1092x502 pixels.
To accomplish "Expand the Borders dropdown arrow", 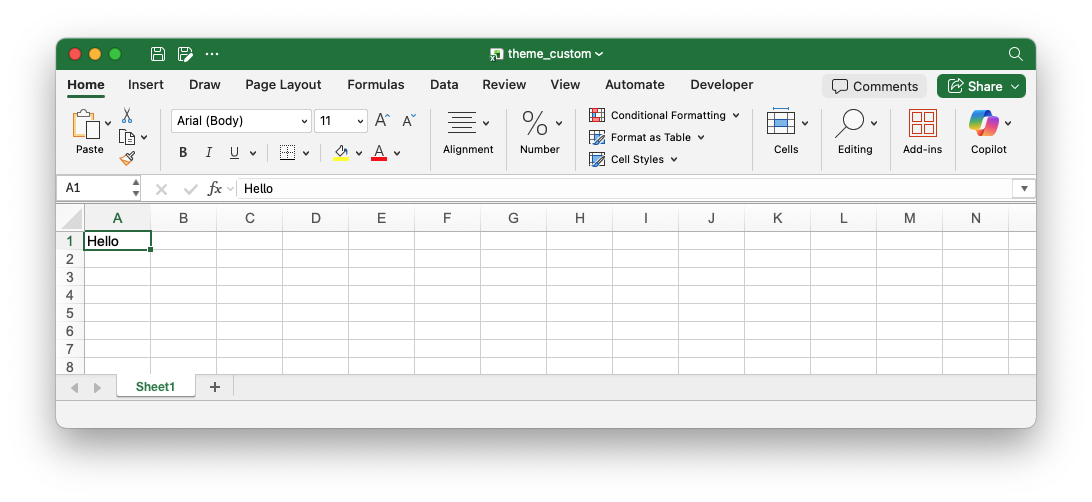I will pyautogui.click(x=306, y=153).
